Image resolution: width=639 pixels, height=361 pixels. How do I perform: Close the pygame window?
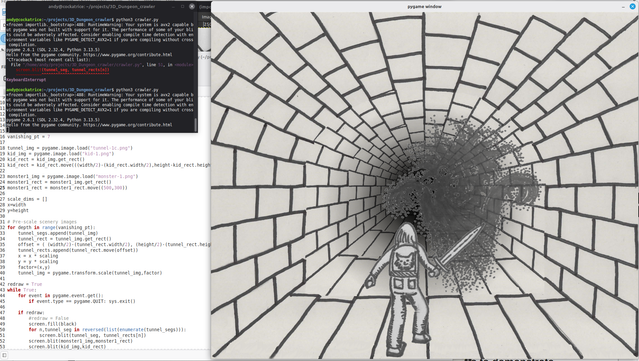click(x=632, y=6)
